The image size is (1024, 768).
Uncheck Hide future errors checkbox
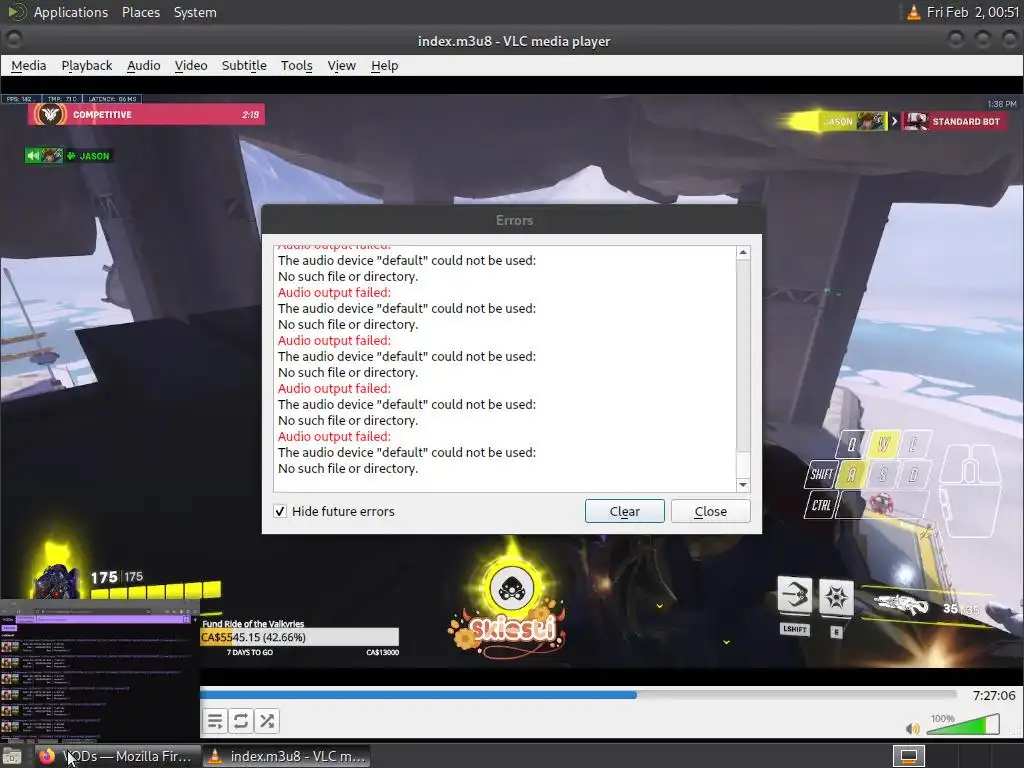coord(280,511)
